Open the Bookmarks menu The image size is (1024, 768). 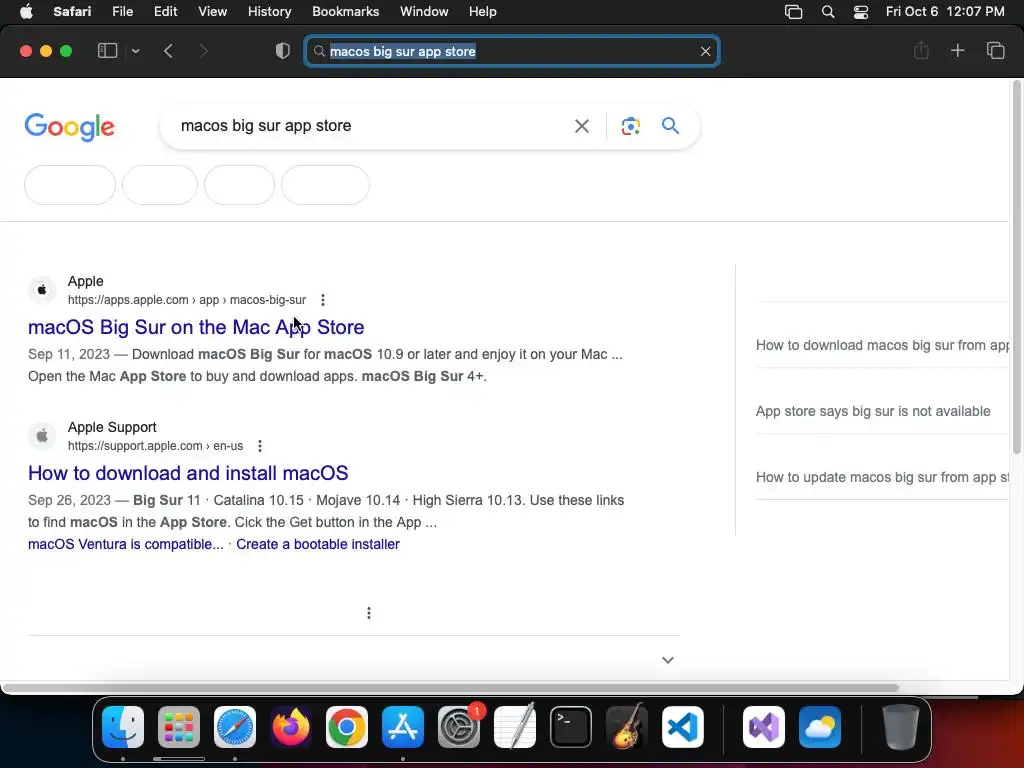click(x=345, y=12)
